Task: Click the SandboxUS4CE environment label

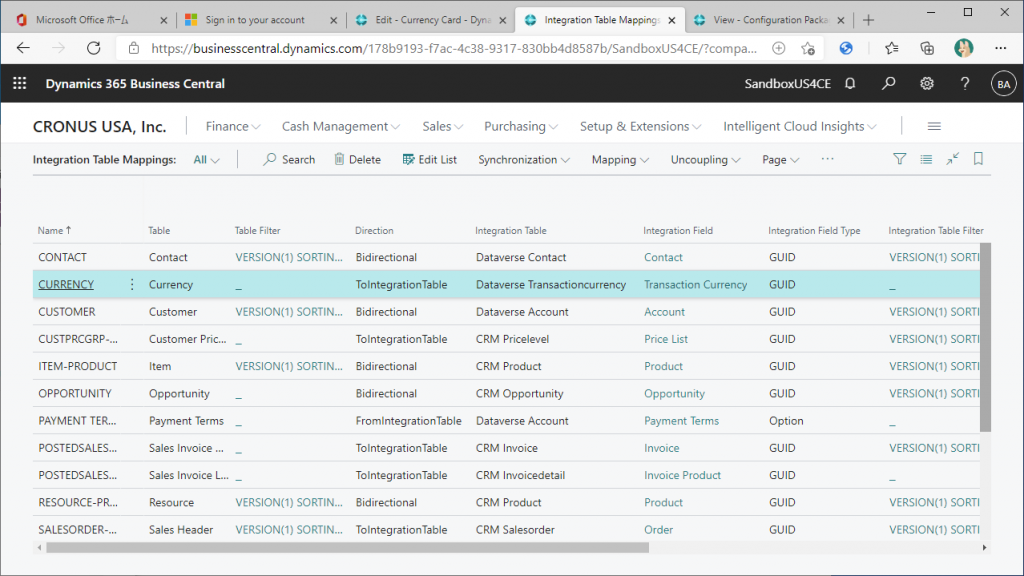Action: click(788, 84)
